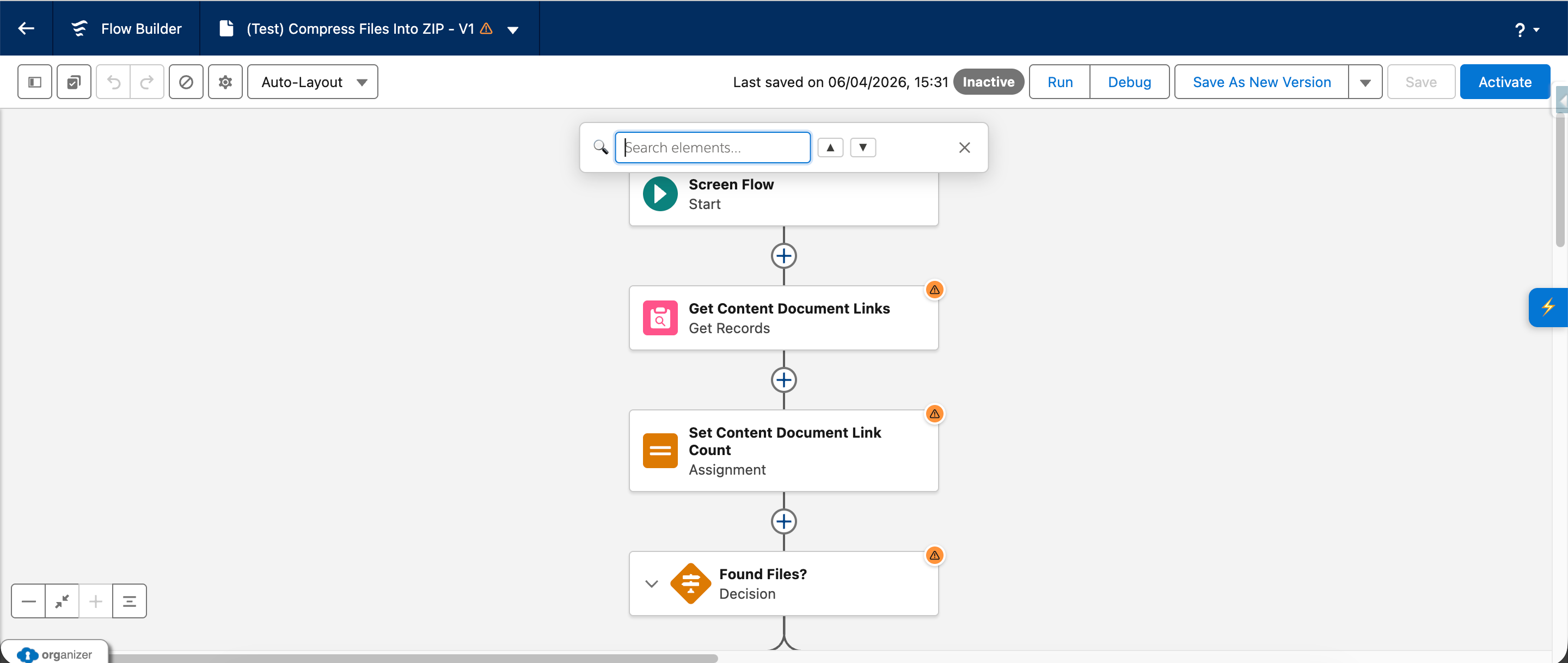Click the View Warnings prohibition icon
The width and height of the screenshot is (1568, 663).
click(186, 82)
